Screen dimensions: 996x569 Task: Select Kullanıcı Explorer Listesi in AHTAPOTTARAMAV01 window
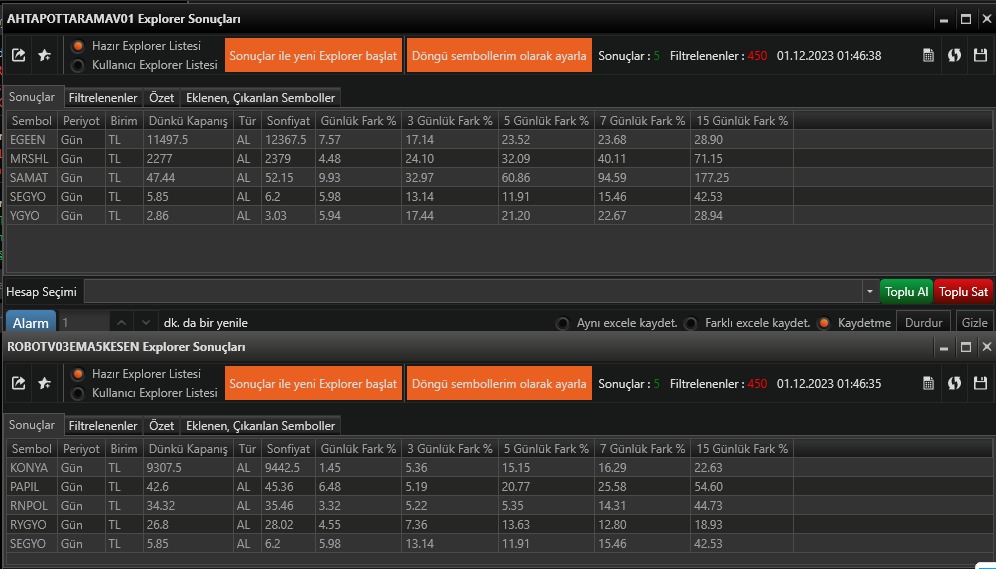tap(78, 65)
